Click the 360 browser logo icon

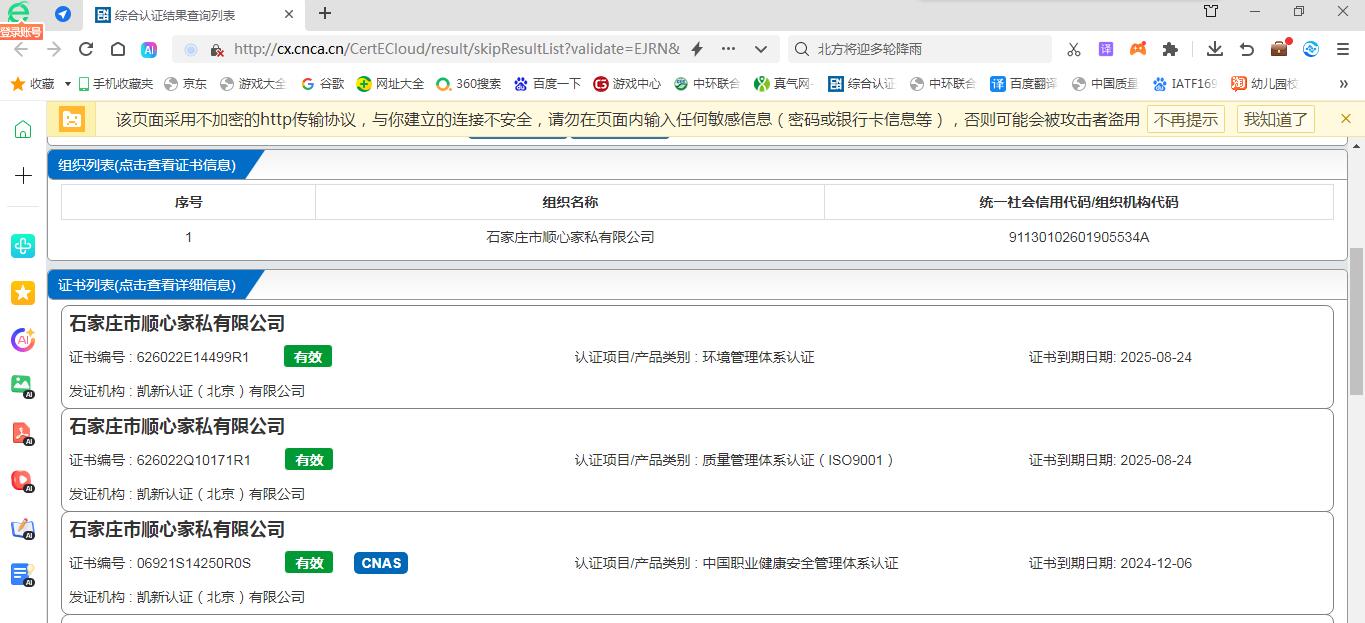[x=18, y=13]
